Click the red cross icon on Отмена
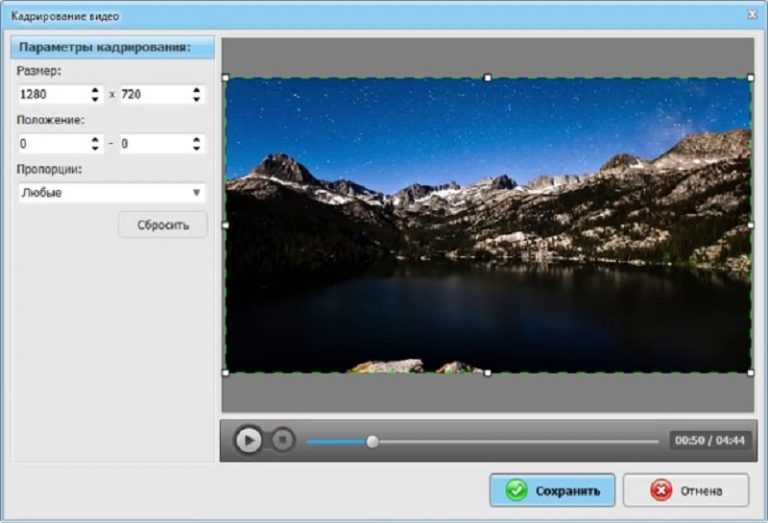The width and height of the screenshot is (768, 523). pos(661,490)
